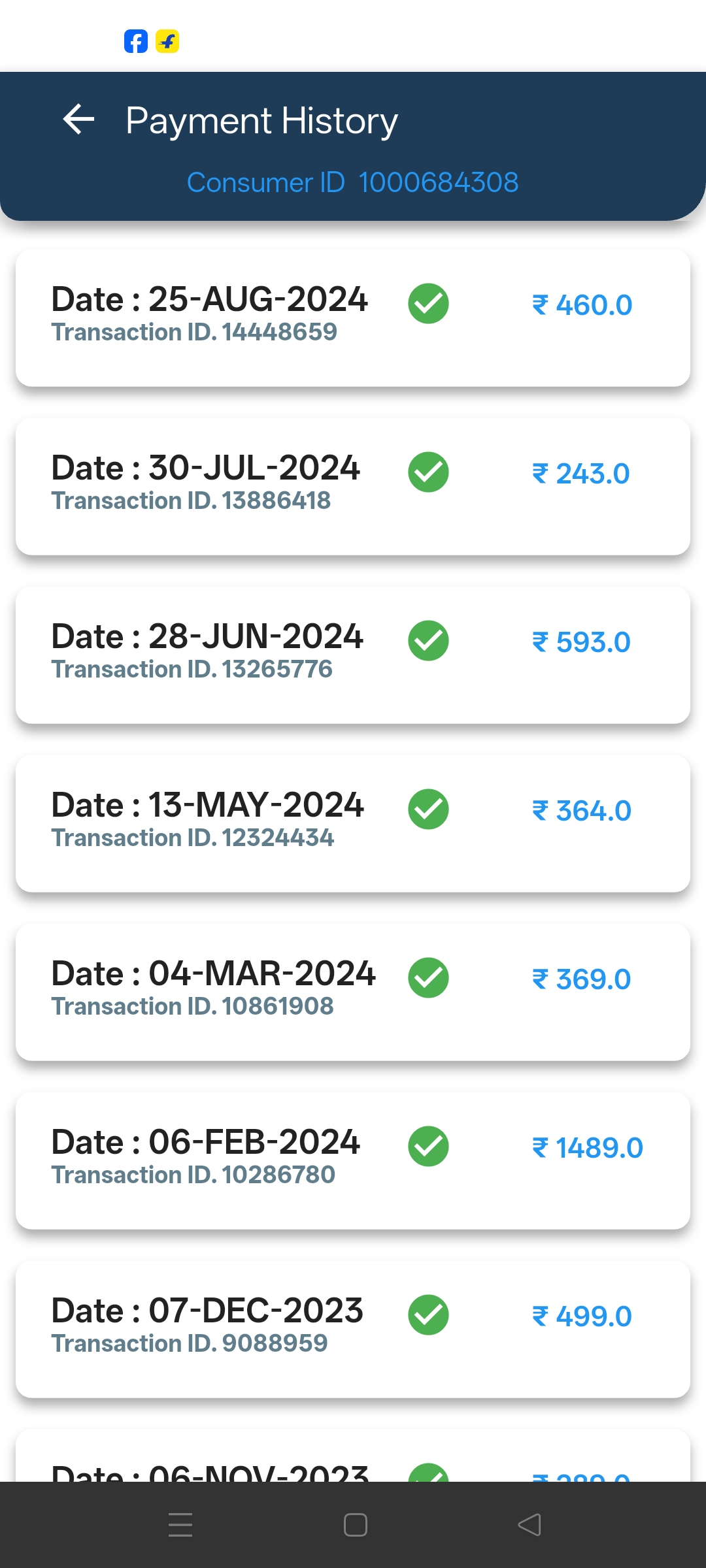
Task: Tap green checkmark for 28-JUN-2024 payment
Action: (x=428, y=641)
